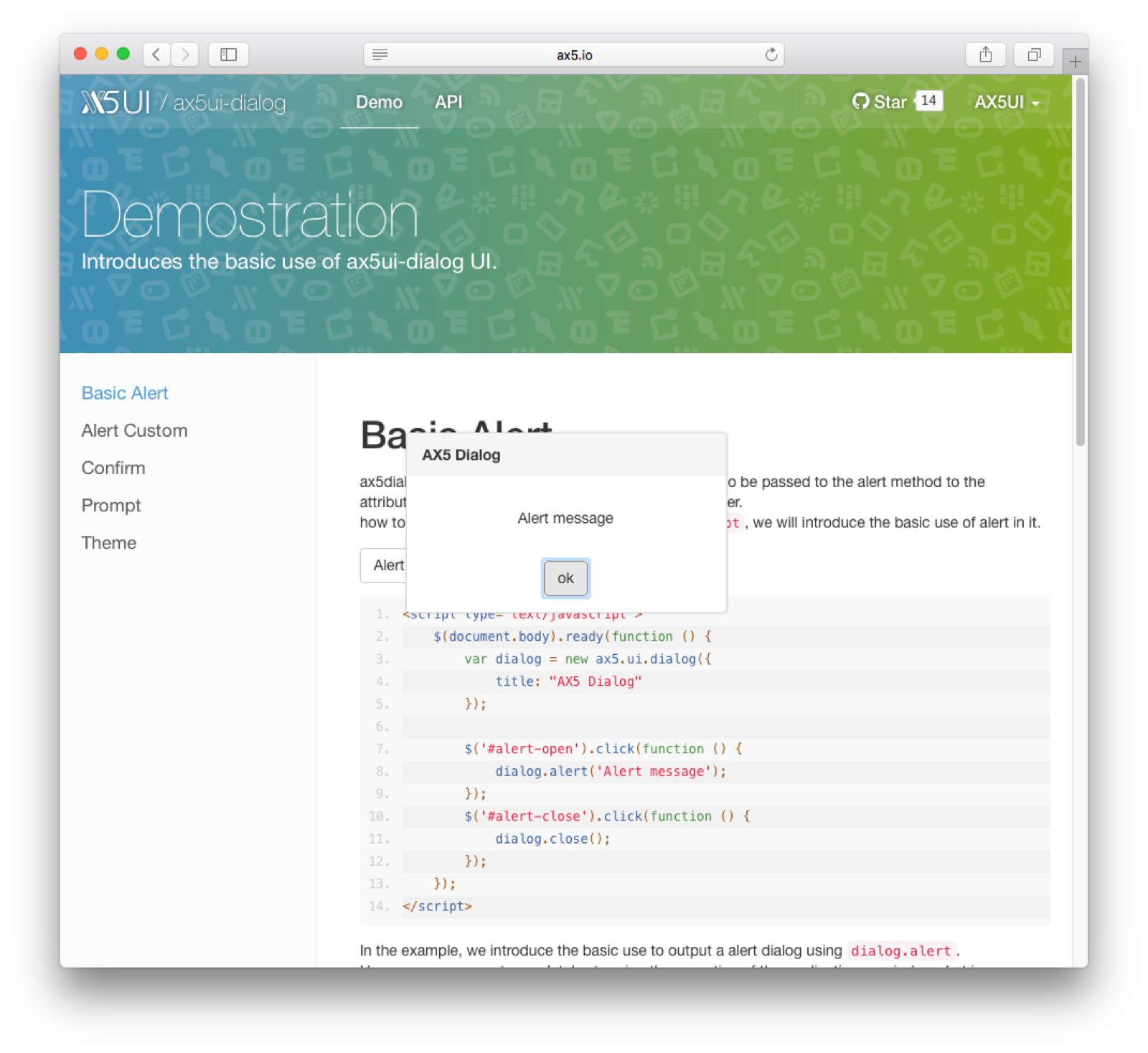The image size is (1148, 1053).
Task: Open the API tab
Action: tap(448, 102)
